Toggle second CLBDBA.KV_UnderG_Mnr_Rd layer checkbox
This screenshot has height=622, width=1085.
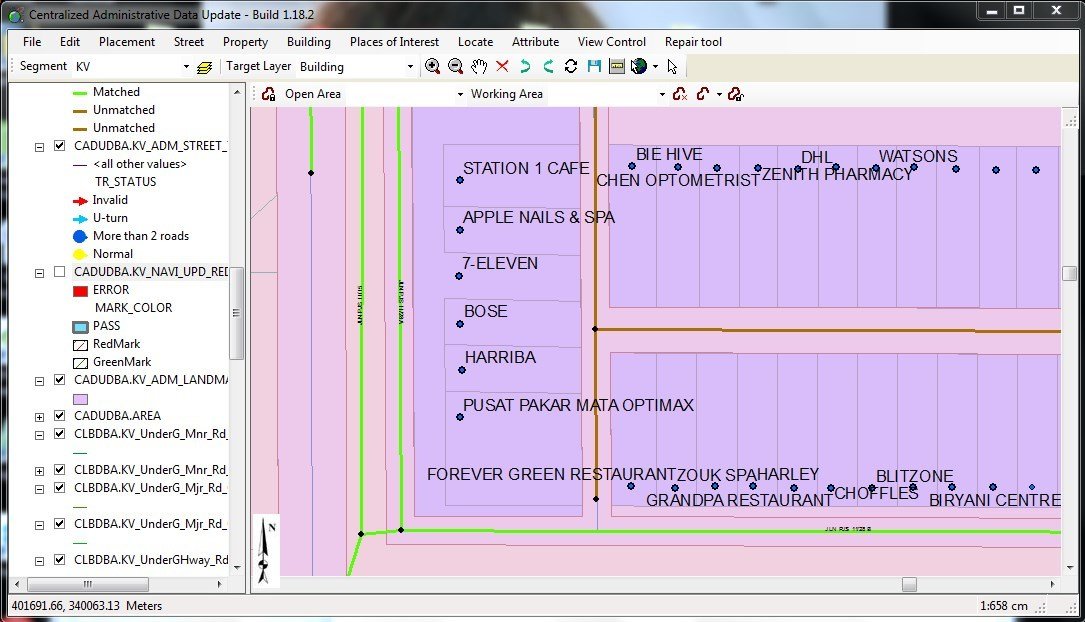(x=60, y=470)
